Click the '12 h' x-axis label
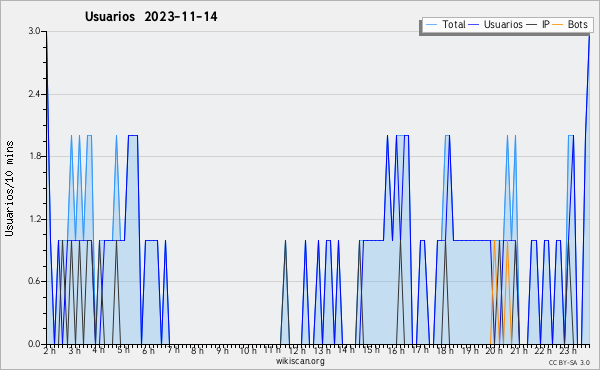The image size is (600, 370). [297, 351]
